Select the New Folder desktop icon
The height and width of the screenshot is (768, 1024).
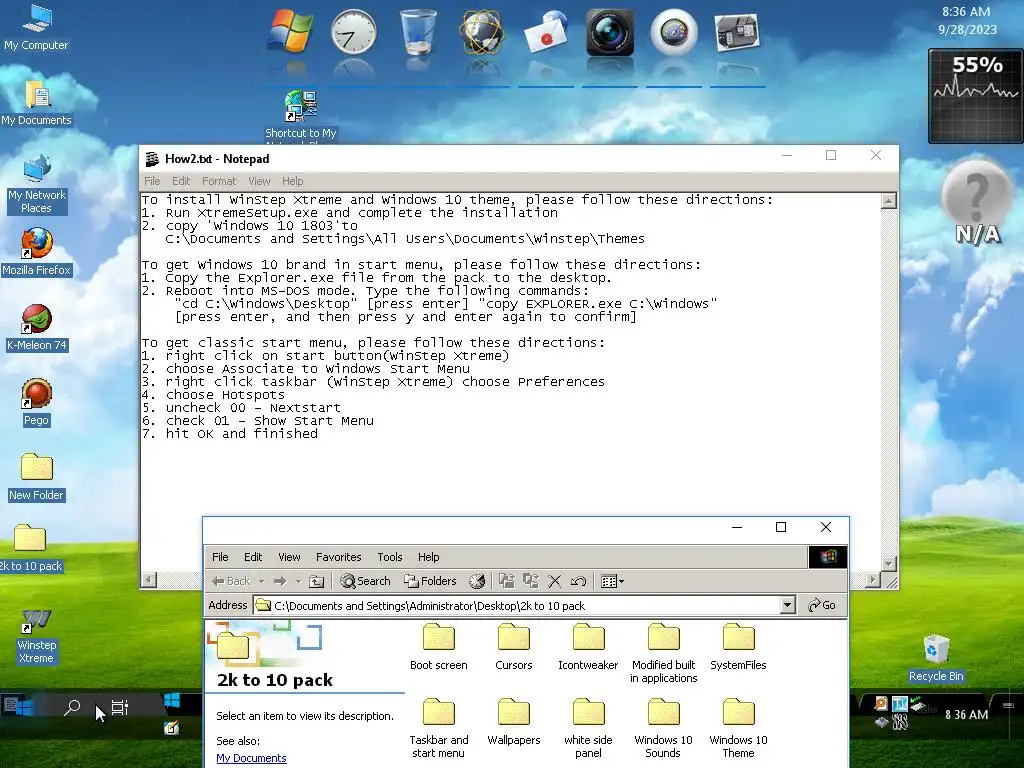point(36,477)
